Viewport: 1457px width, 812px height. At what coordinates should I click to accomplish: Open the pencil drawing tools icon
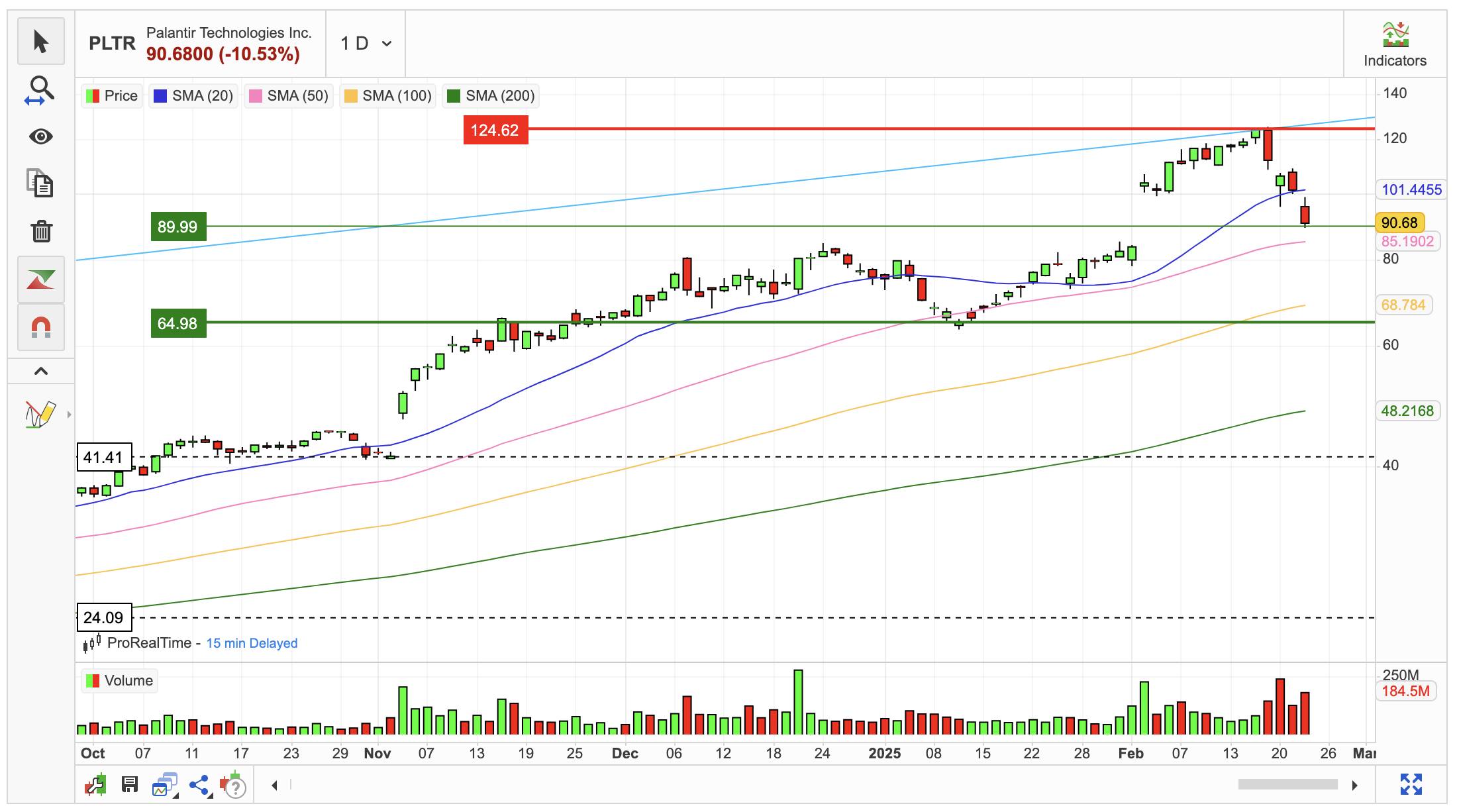coord(40,415)
